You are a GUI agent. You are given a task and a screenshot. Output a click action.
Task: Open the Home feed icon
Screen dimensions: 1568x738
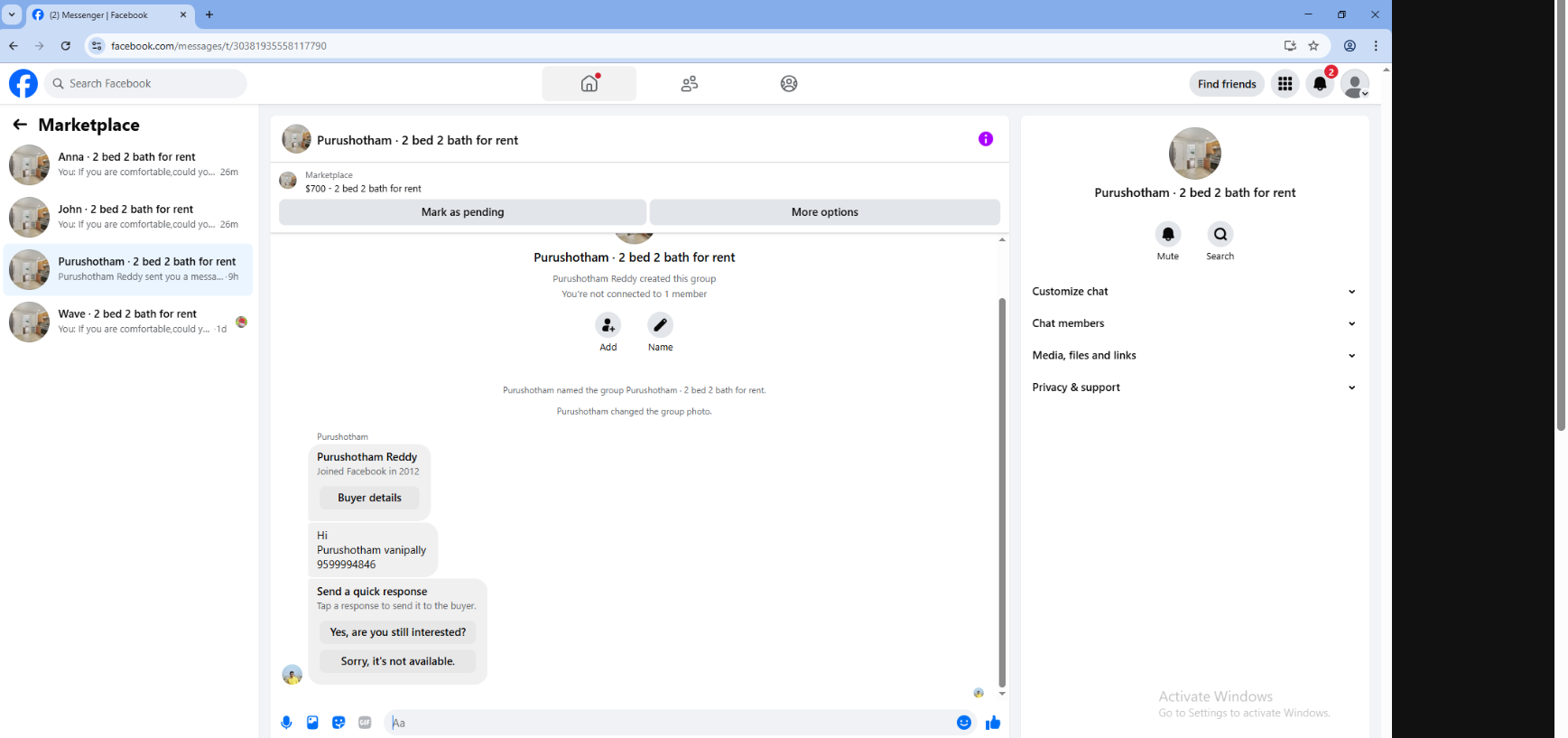click(x=589, y=83)
